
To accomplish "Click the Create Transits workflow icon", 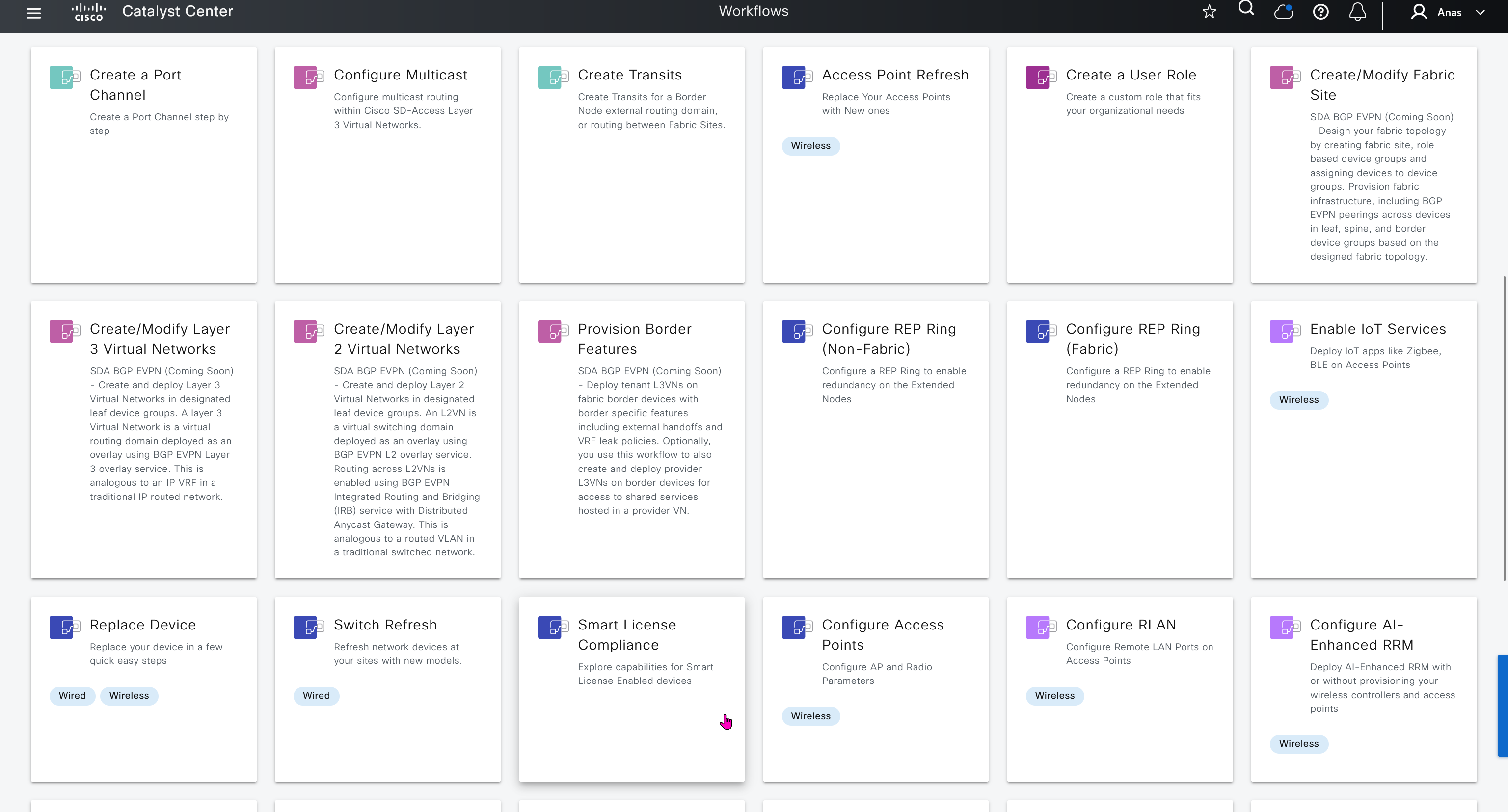I will 553,77.
